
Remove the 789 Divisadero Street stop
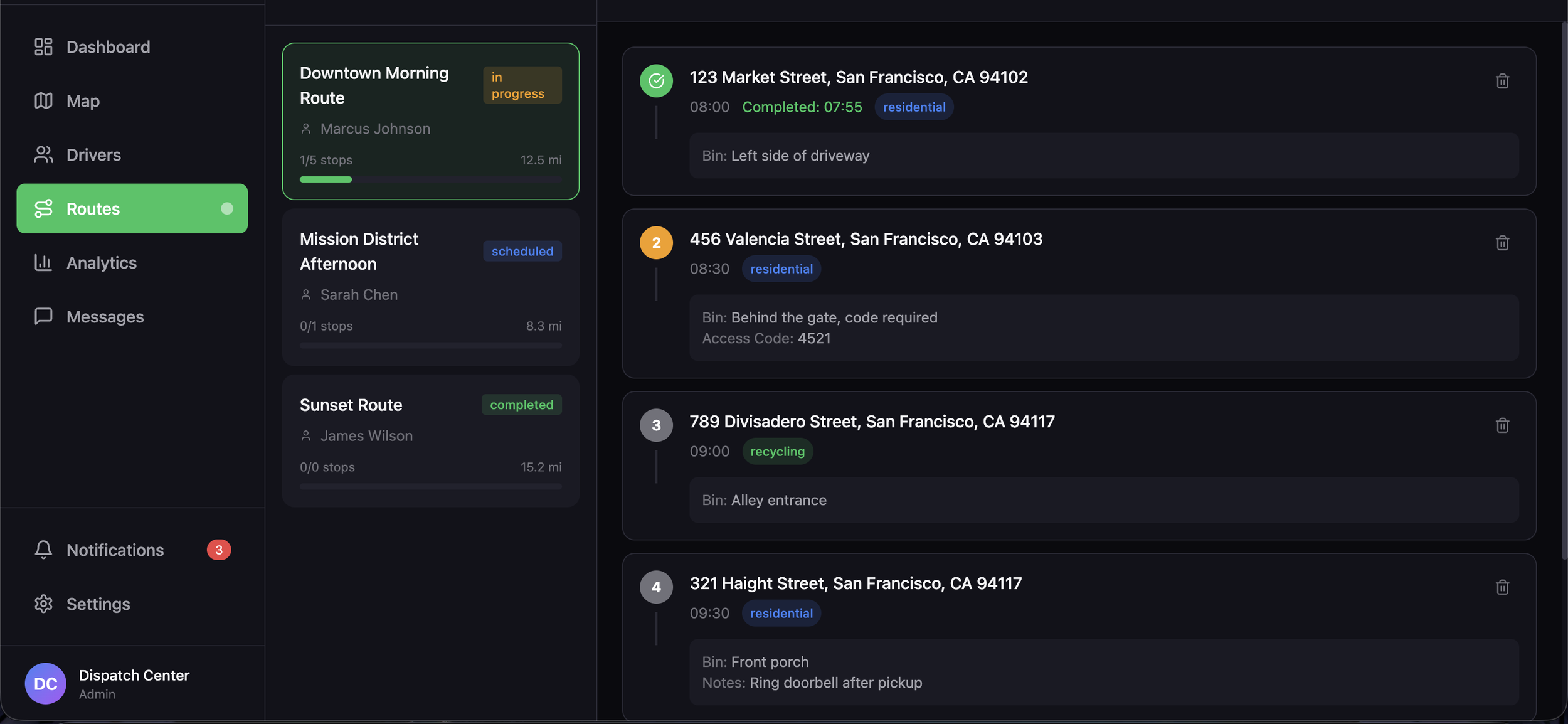point(1502,425)
